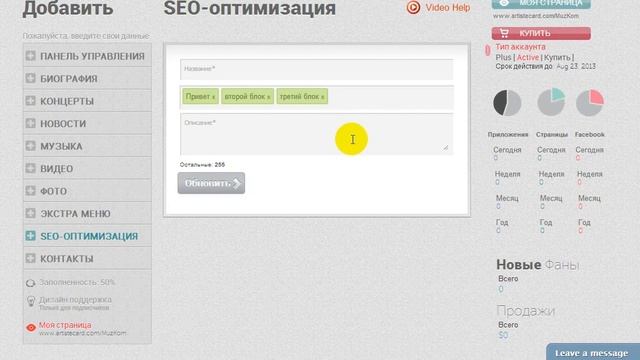Expand the SEO-оптимизация plus icon
640x360 pixels.
(31, 236)
